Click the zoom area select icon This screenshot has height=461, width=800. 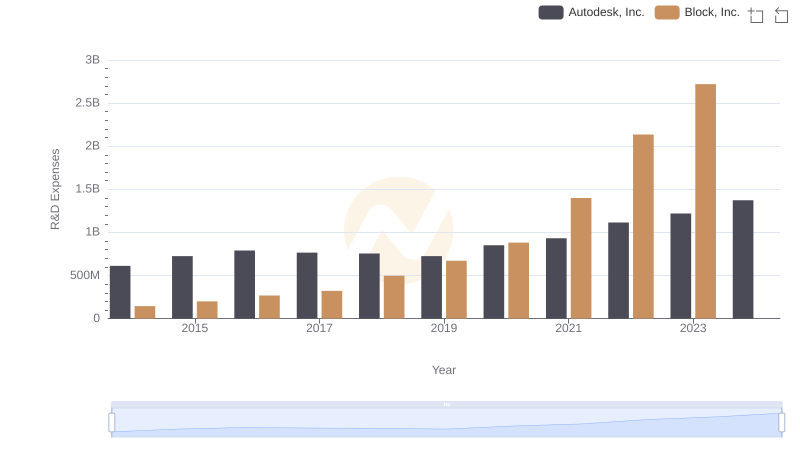[x=756, y=15]
